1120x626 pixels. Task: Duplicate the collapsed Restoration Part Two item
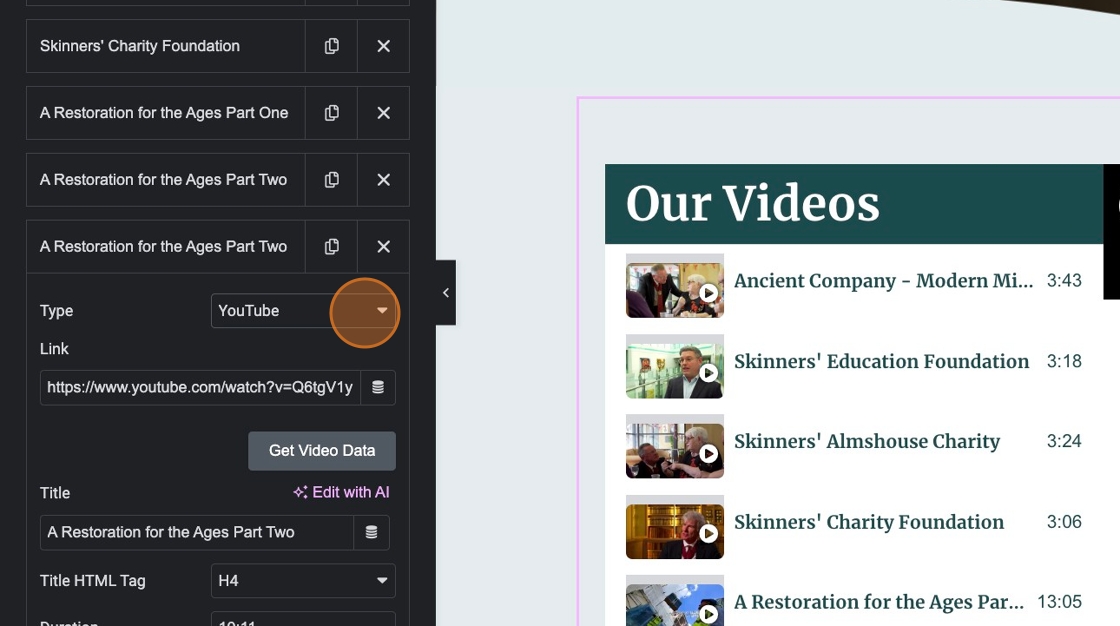[331, 180]
